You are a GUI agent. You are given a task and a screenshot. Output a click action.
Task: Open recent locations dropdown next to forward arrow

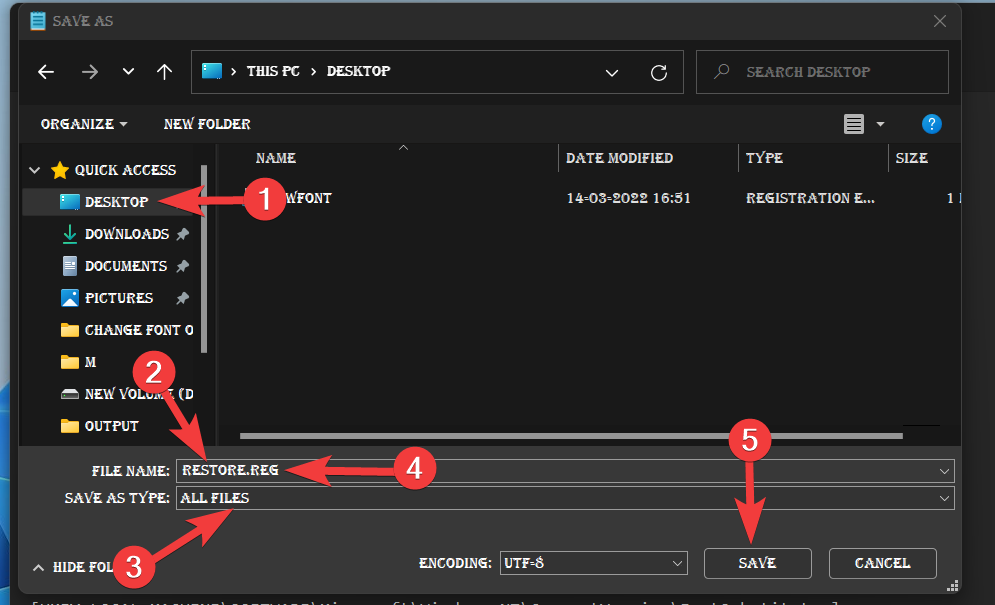tap(128, 71)
